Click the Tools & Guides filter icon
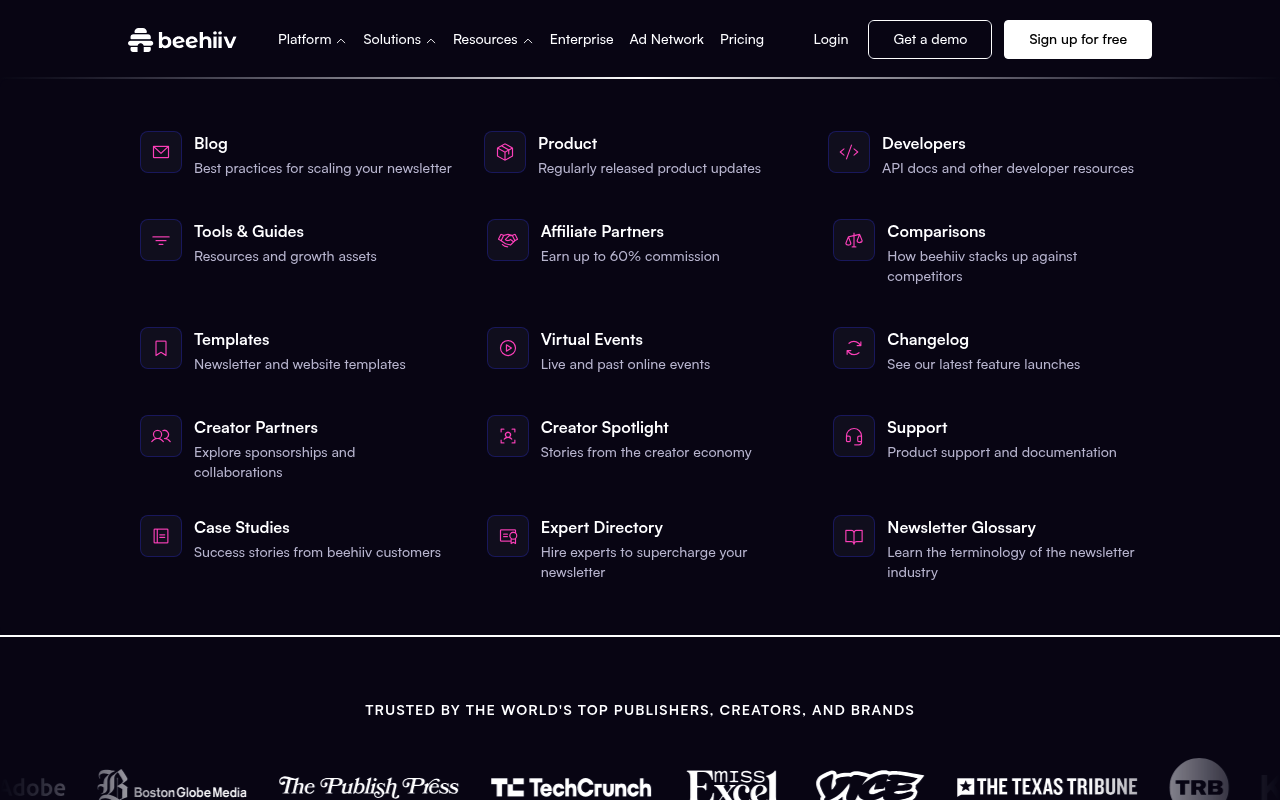Image resolution: width=1280 pixels, height=800 pixels. point(161,240)
